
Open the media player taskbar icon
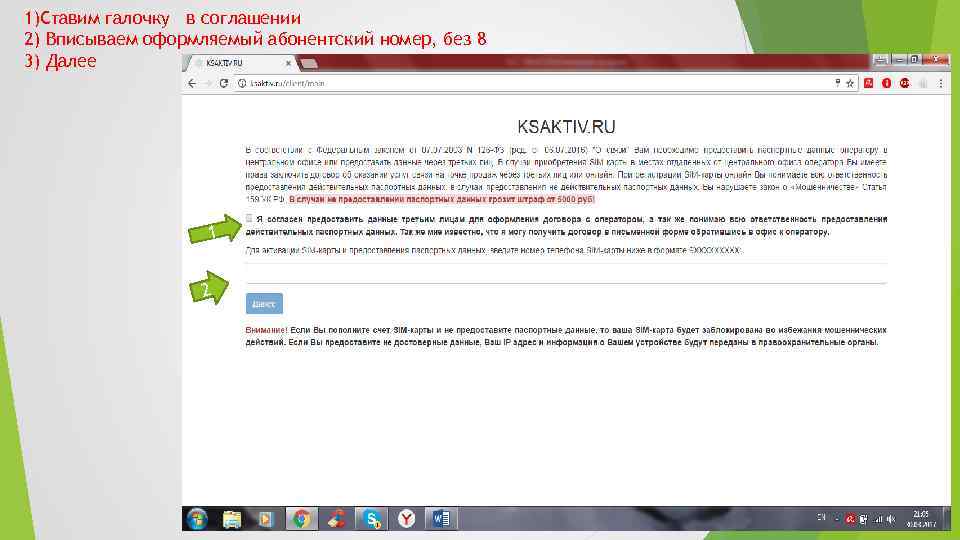(x=266, y=519)
